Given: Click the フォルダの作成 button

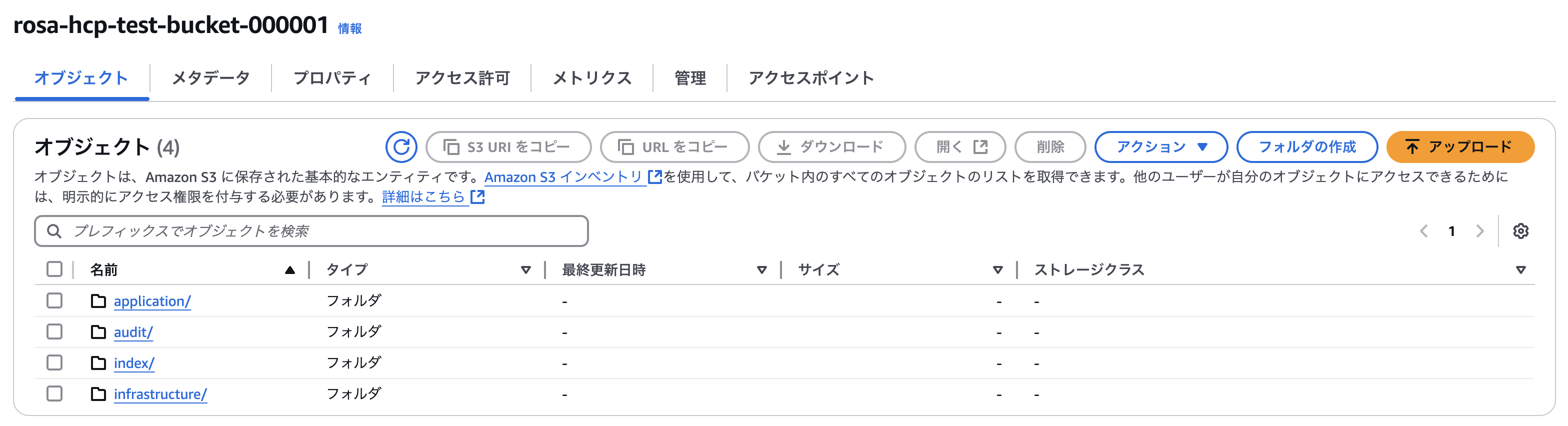Looking at the screenshot, I should click(x=1307, y=146).
